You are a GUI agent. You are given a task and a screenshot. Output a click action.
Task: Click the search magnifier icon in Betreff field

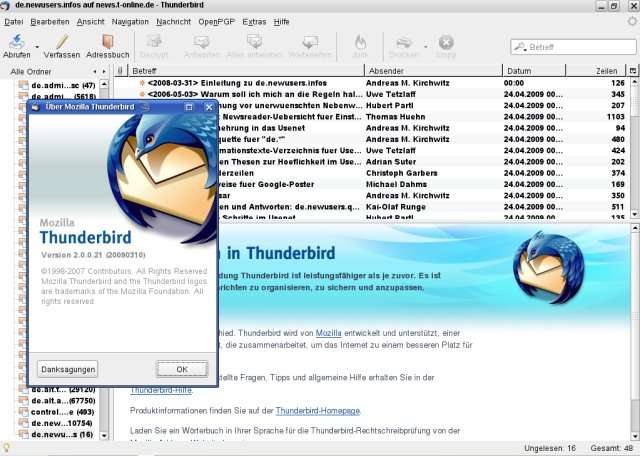tap(520, 47)
